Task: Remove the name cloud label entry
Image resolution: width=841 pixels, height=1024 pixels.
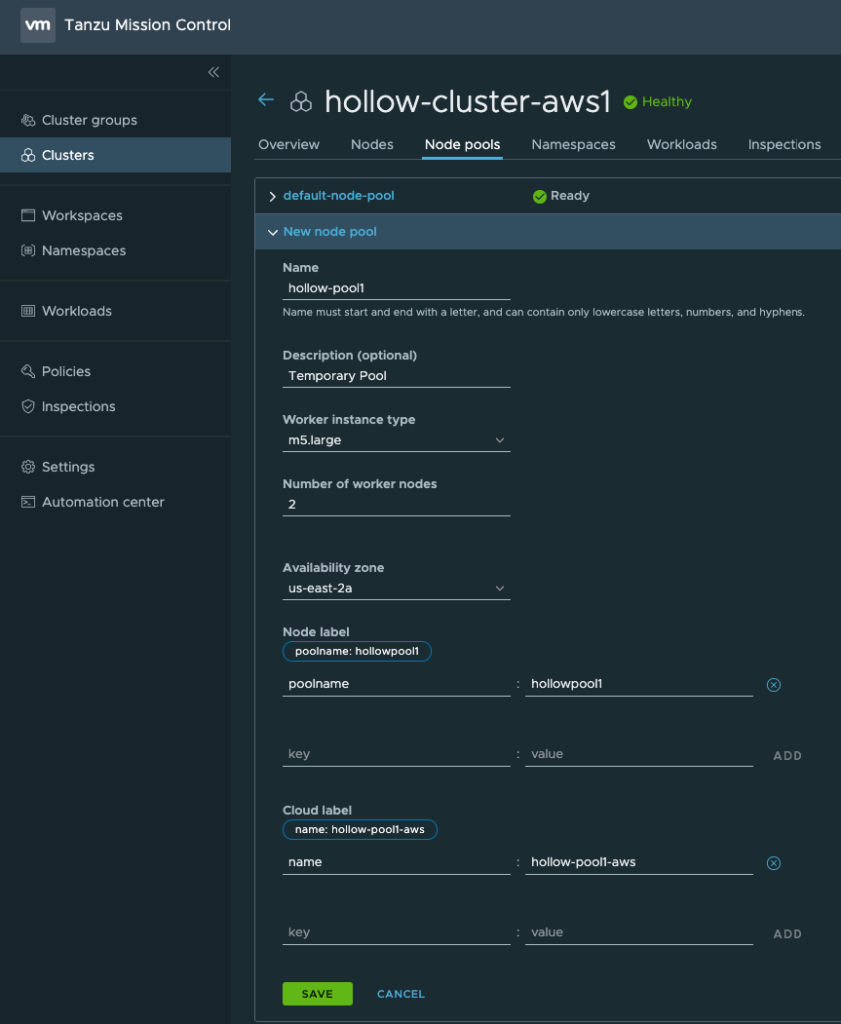Action: point(773,863)
